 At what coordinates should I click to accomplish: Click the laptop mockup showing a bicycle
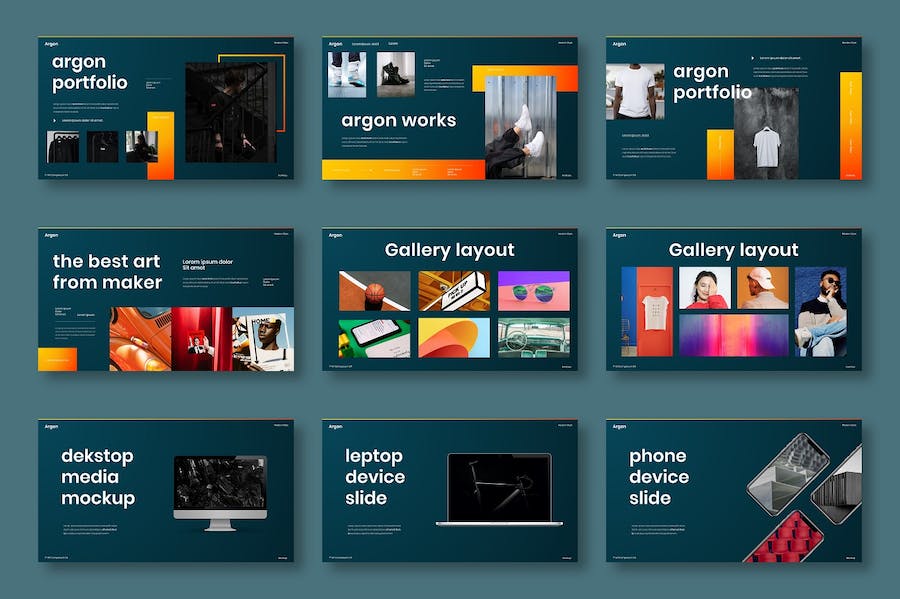click(499, 489)
